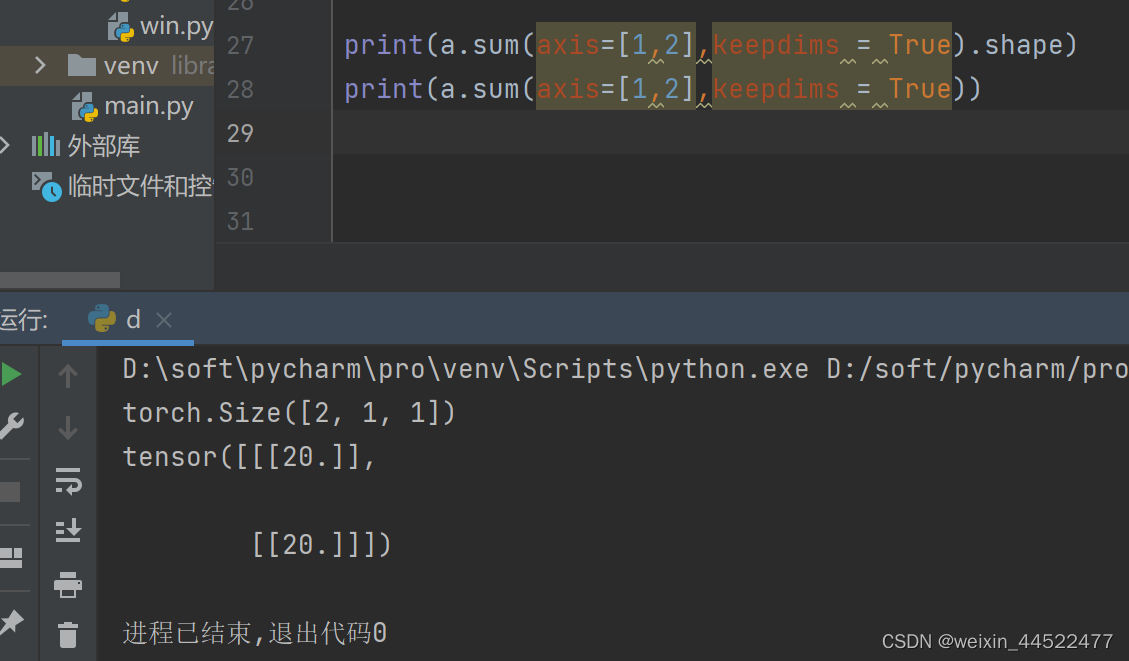Restore layout icon in the run sidebar

(11, 558)
